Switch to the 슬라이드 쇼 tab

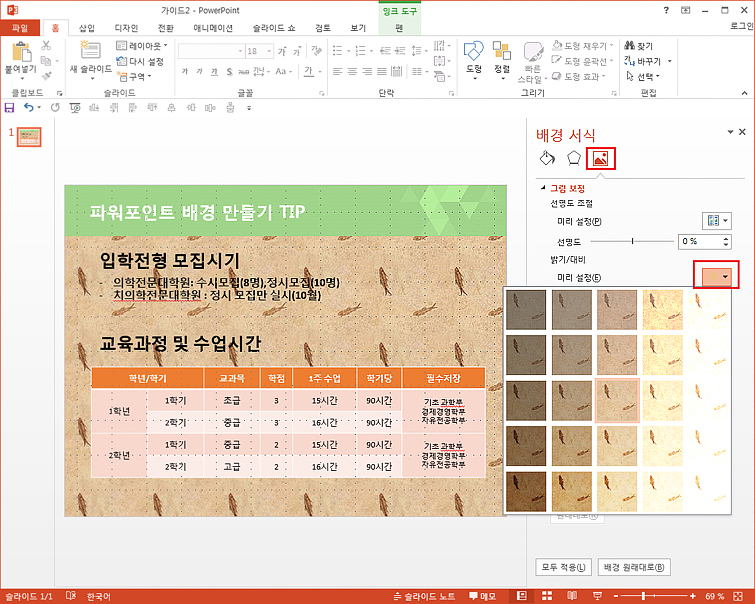point(274,28)
